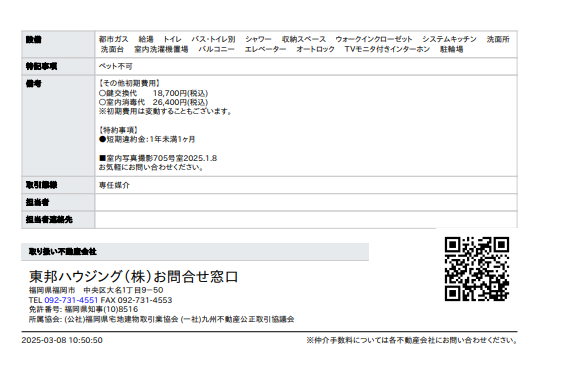Select the company name 東邦ハウジング(株)お問合せ窓口

coord(133,277)
